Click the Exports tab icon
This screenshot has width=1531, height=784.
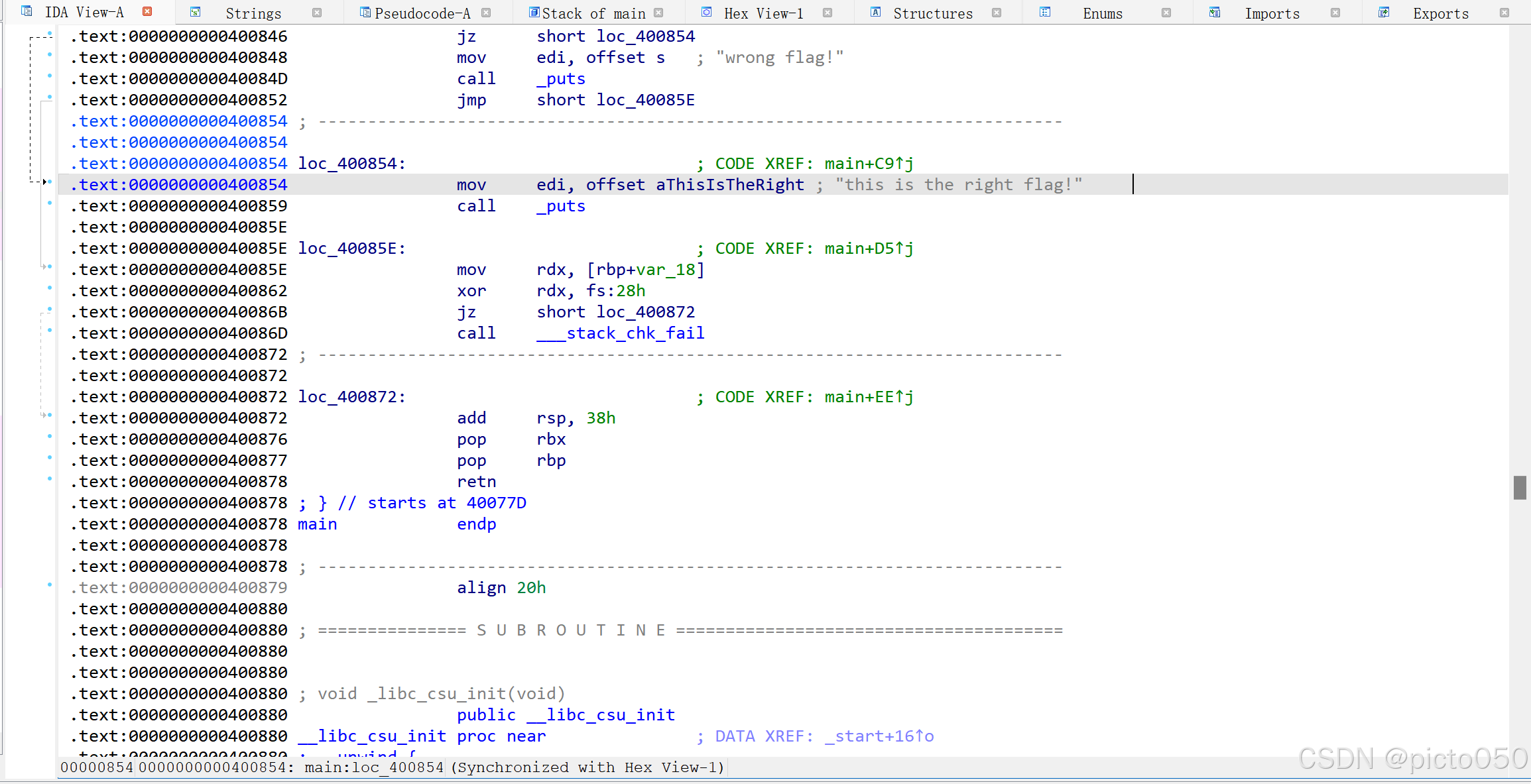point(1384,11)
